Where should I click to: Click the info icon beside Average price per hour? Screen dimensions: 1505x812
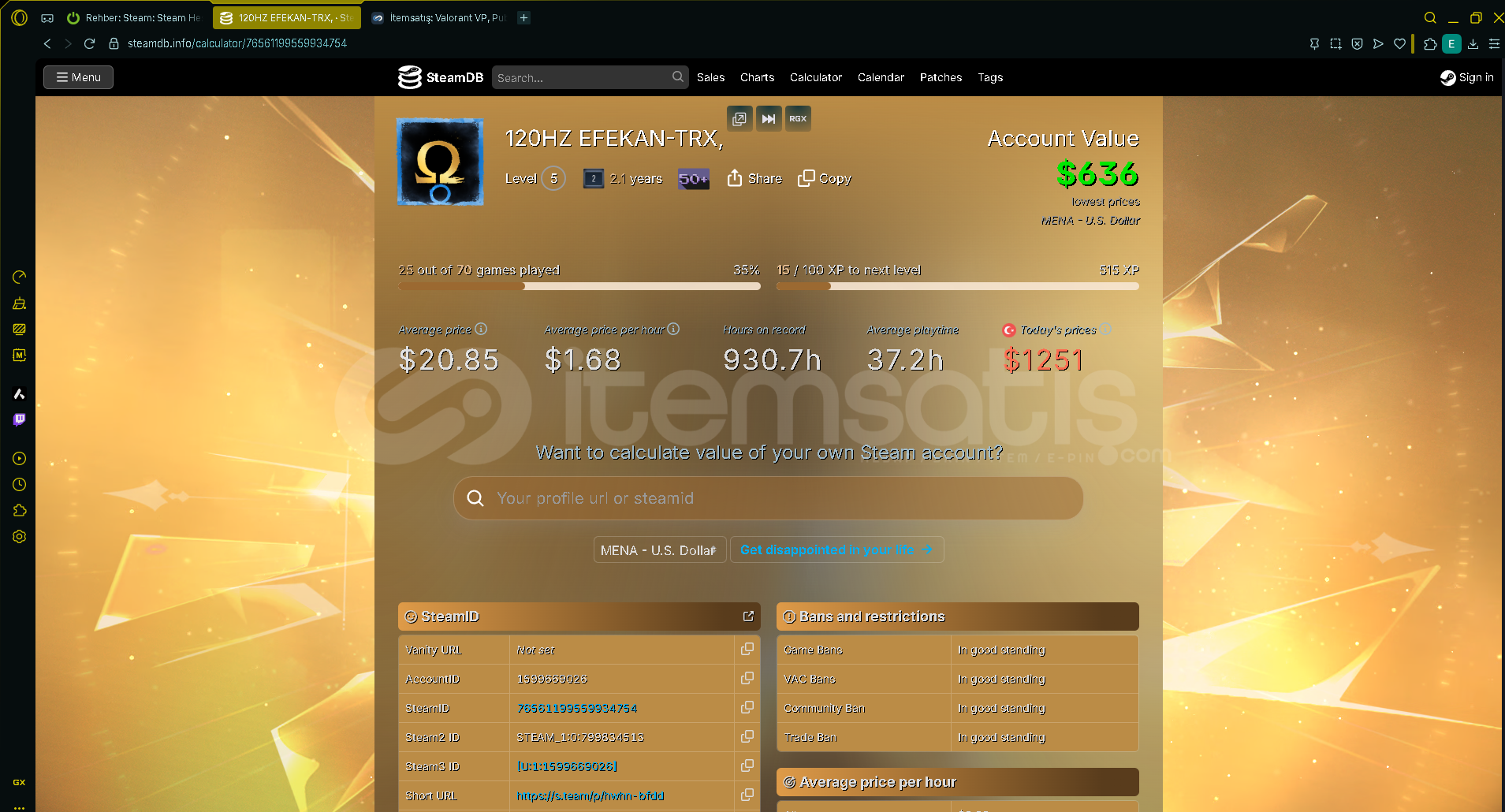(673, 329)
